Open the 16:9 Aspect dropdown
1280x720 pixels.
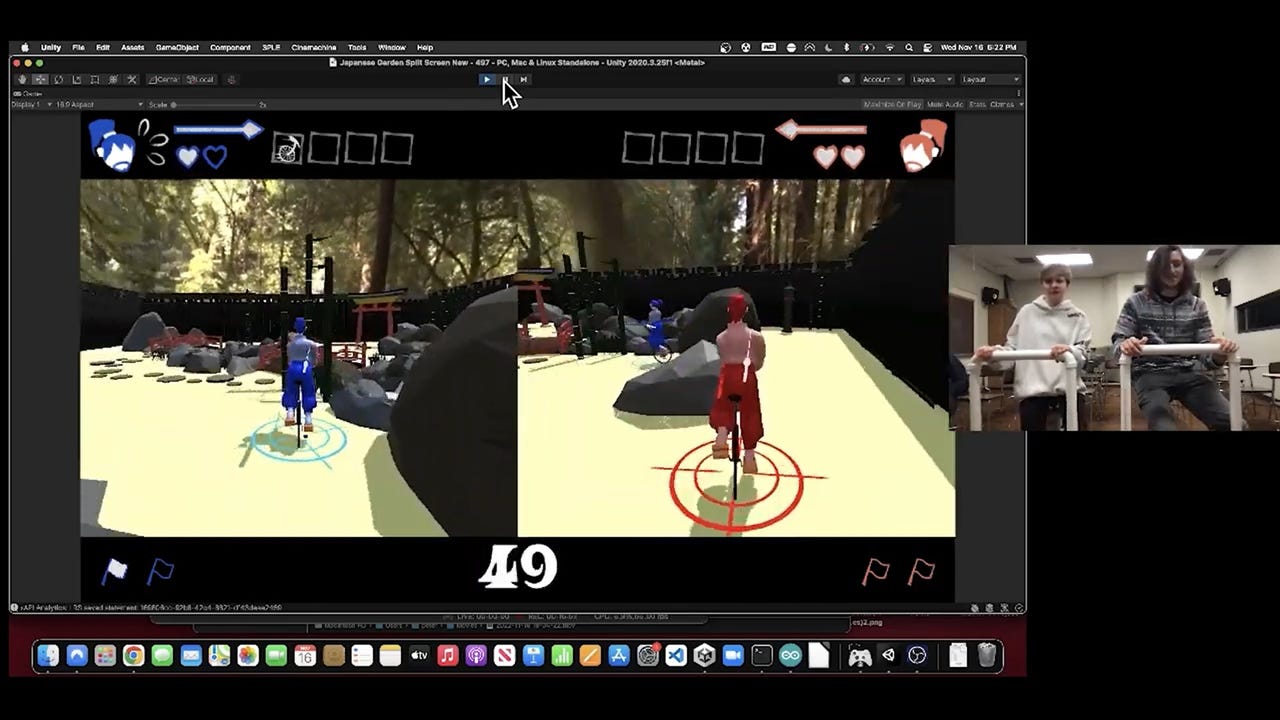[79, 104]
